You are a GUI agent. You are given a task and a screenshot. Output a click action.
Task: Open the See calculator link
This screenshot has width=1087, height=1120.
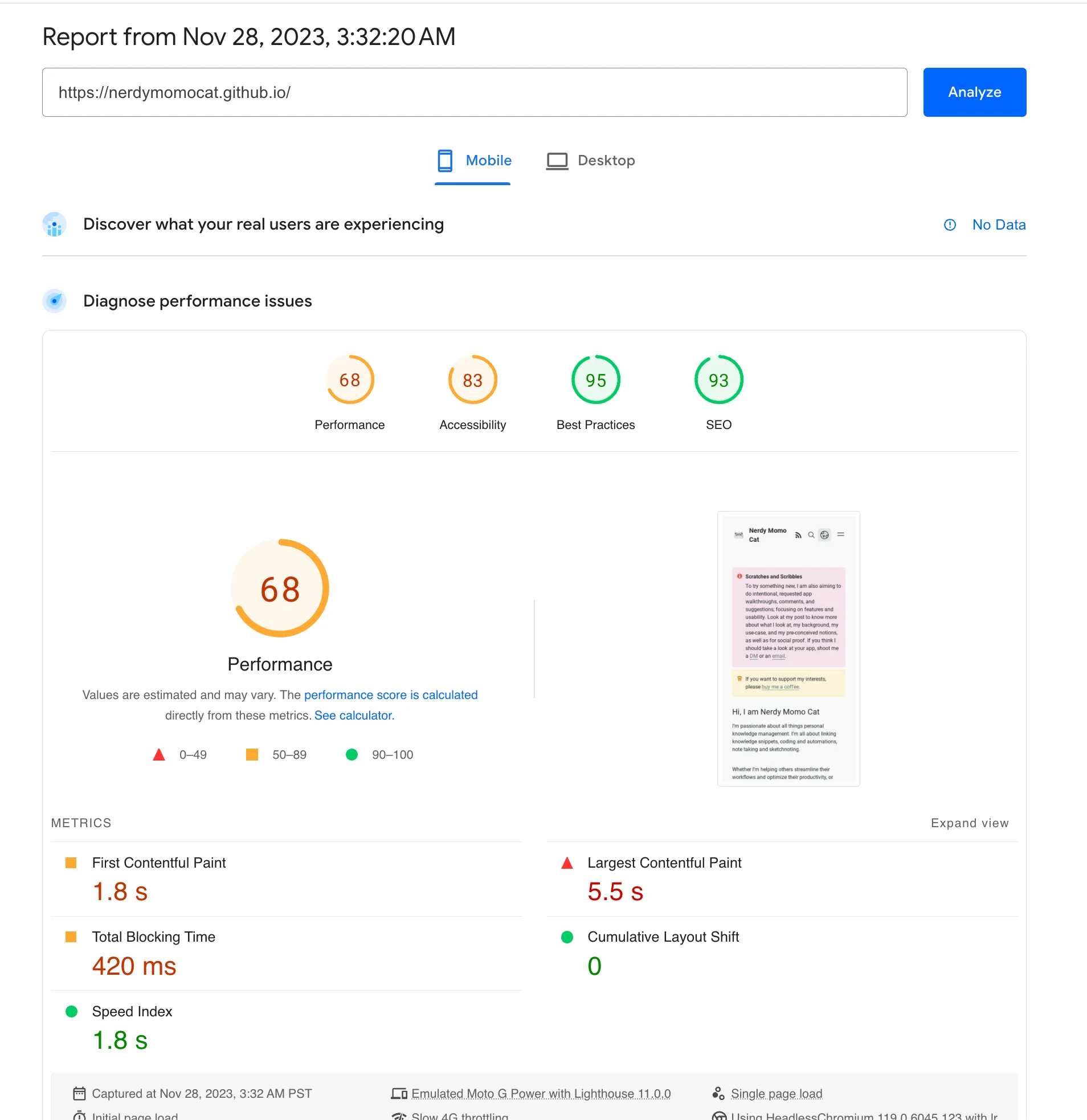click(x=354, y=716)
